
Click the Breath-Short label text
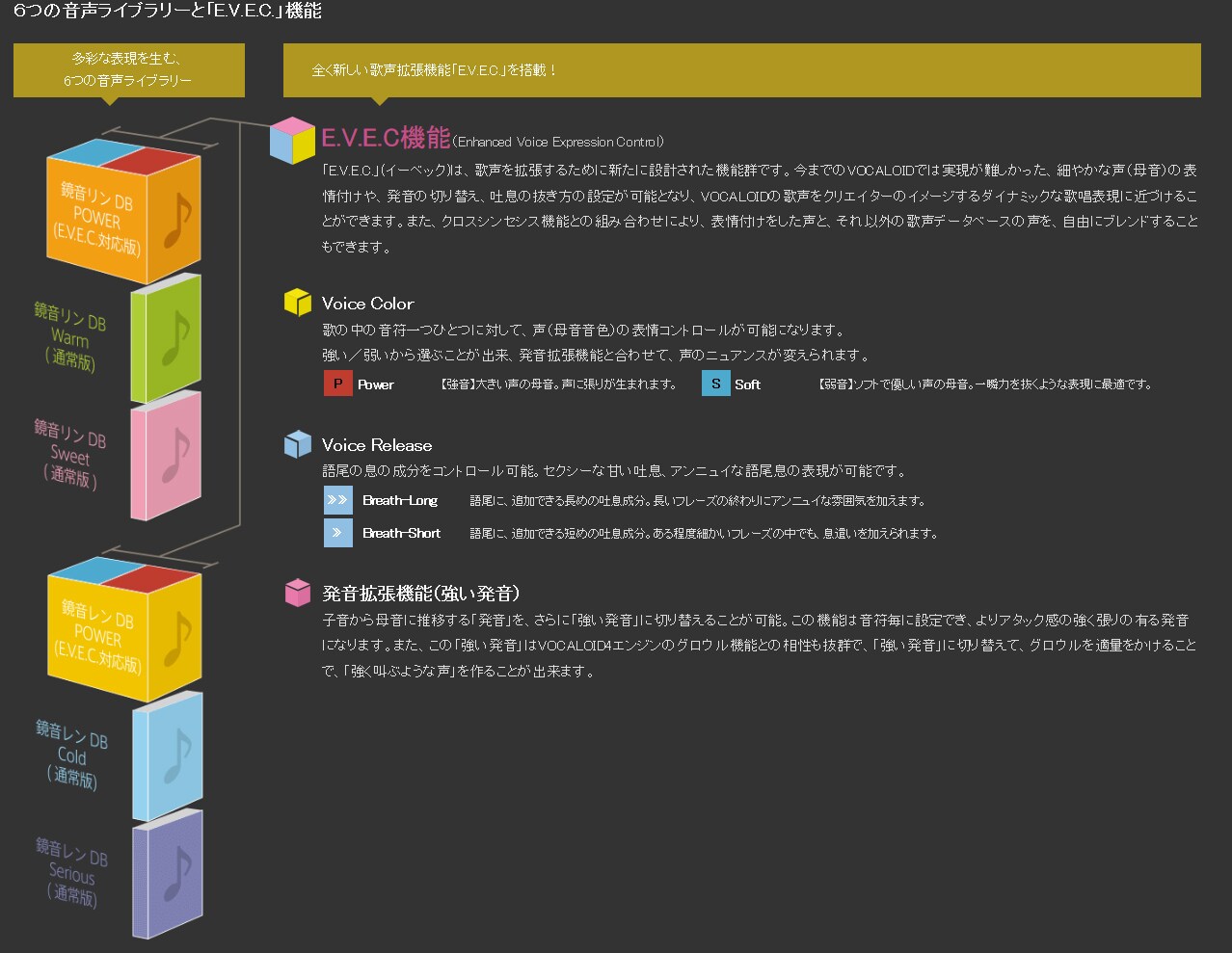(x=401, y=533)
